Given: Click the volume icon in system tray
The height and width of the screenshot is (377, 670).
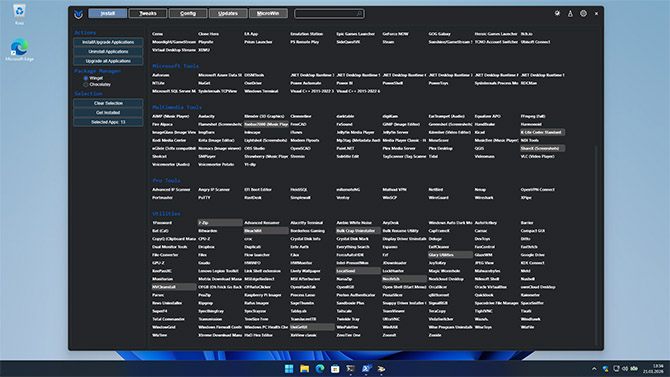Looking at the screenshot, I should 625,368.
